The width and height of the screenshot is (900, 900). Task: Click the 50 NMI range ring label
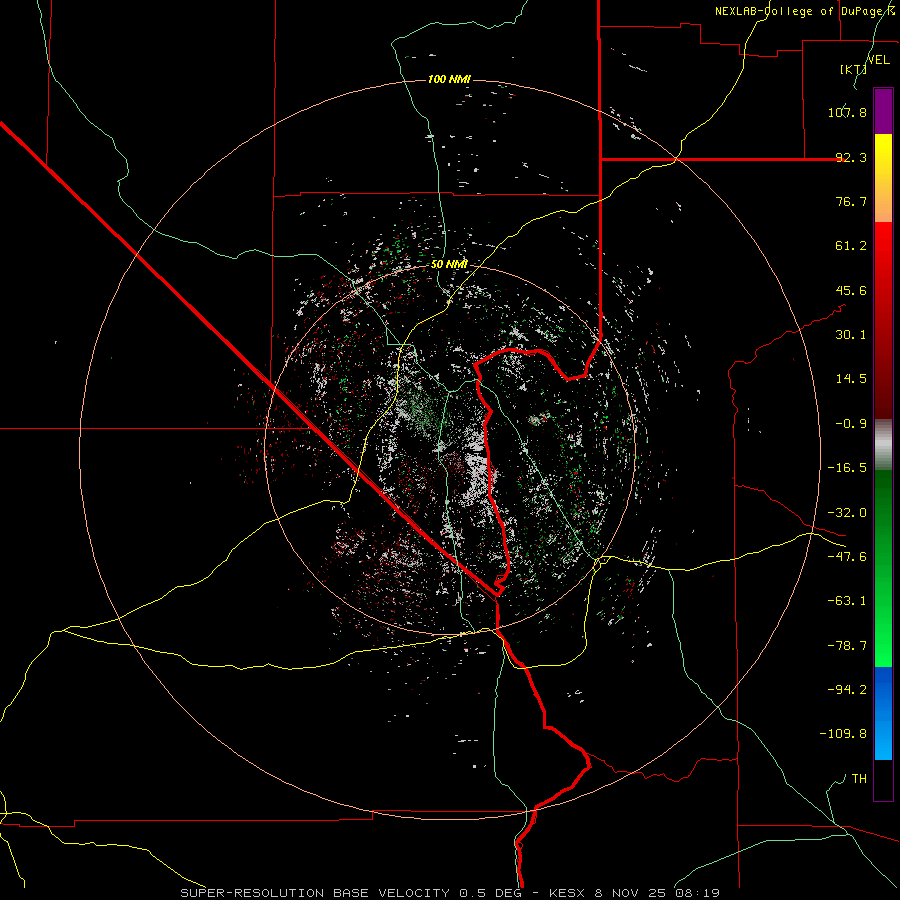pos(449,264)
